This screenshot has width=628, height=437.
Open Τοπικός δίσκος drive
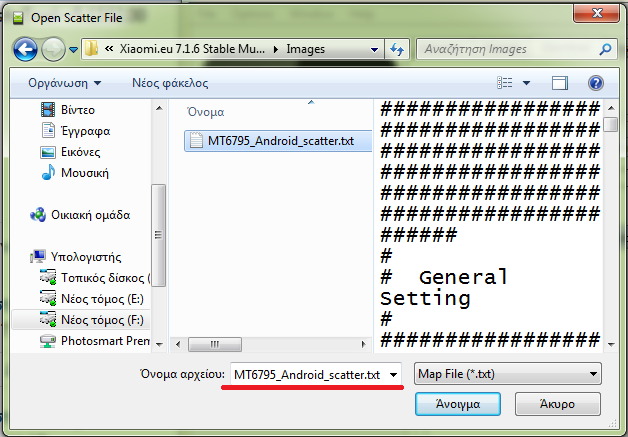point(95,278)
